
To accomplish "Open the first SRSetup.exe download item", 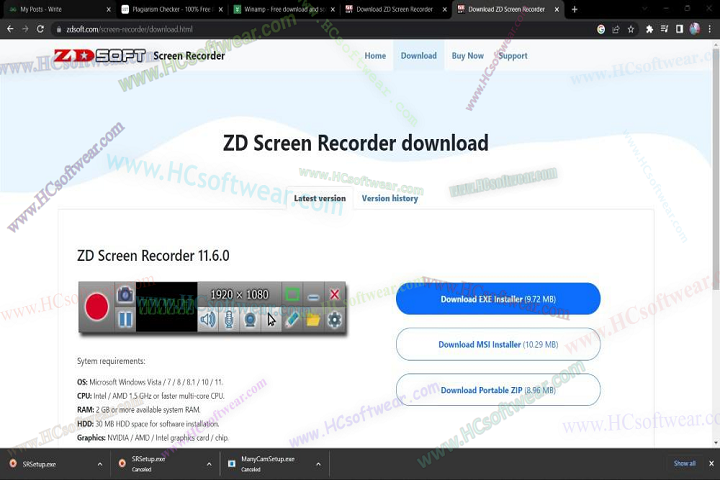I will click(48, 464).
